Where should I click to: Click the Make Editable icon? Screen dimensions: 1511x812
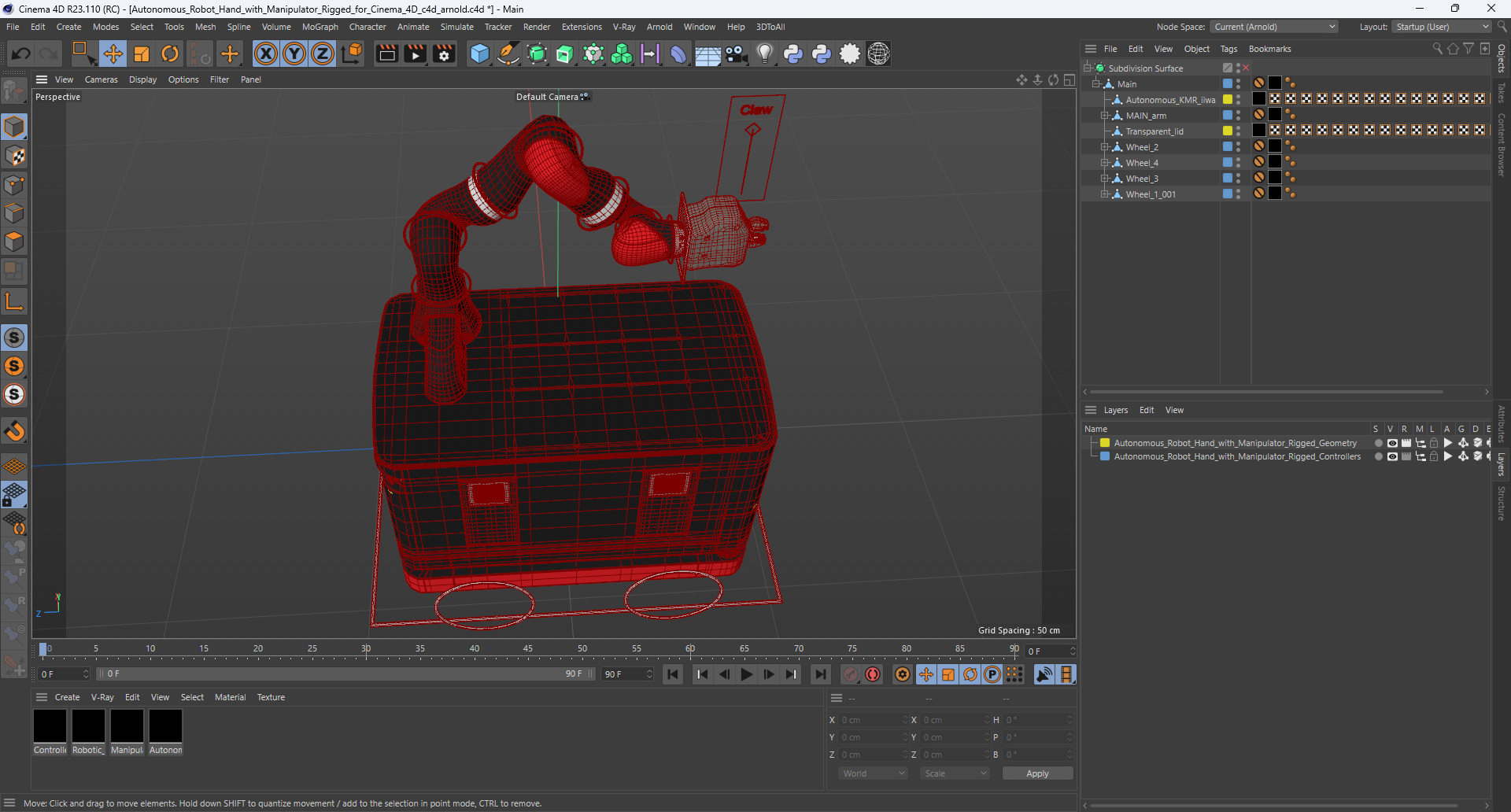pyautogui.click(x=15, y=92)
